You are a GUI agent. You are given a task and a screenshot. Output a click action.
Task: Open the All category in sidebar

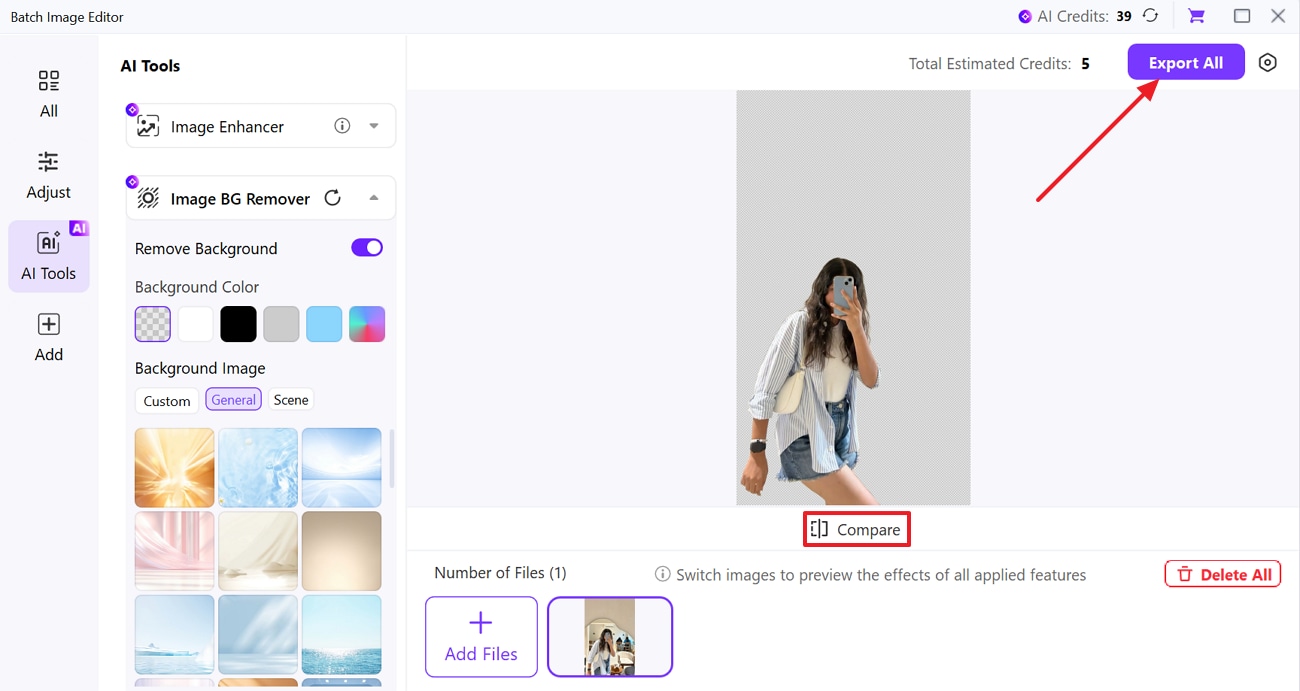click(x=48, y=94)
